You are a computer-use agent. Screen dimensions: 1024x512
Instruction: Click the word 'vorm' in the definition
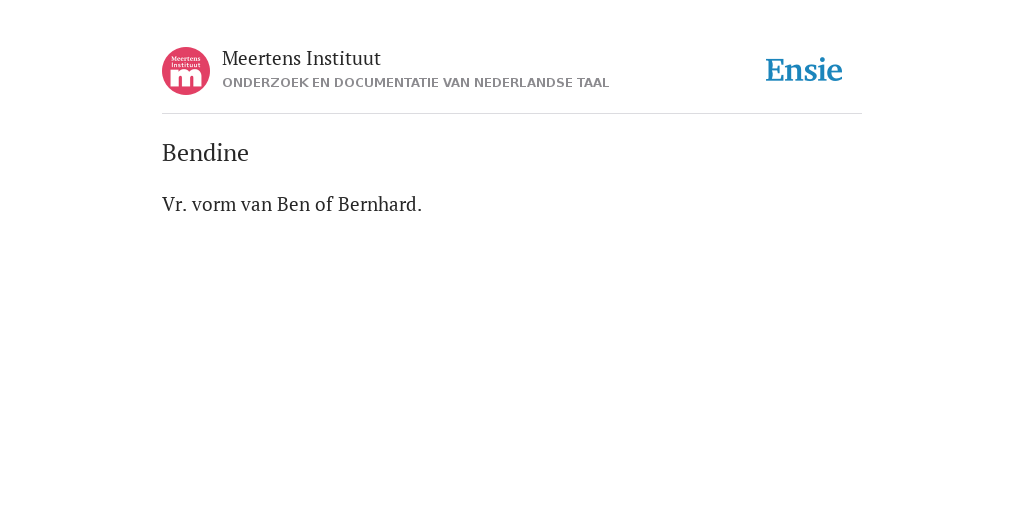pos(214,205)
